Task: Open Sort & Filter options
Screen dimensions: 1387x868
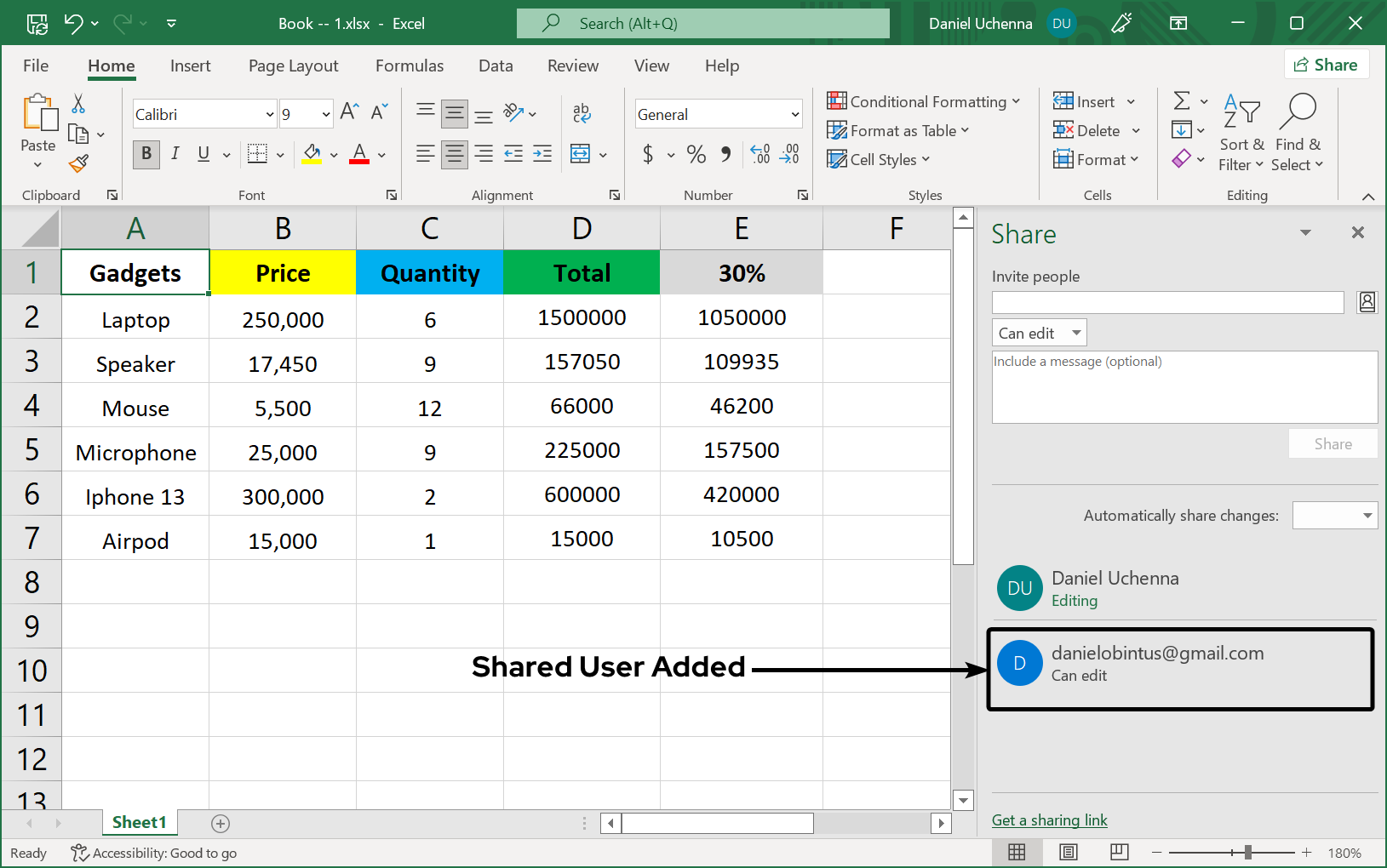Action: pos(1241,132)
